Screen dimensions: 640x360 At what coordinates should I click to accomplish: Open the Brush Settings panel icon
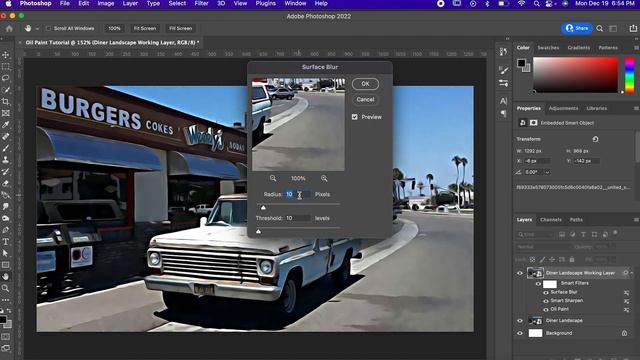point(503,70)
